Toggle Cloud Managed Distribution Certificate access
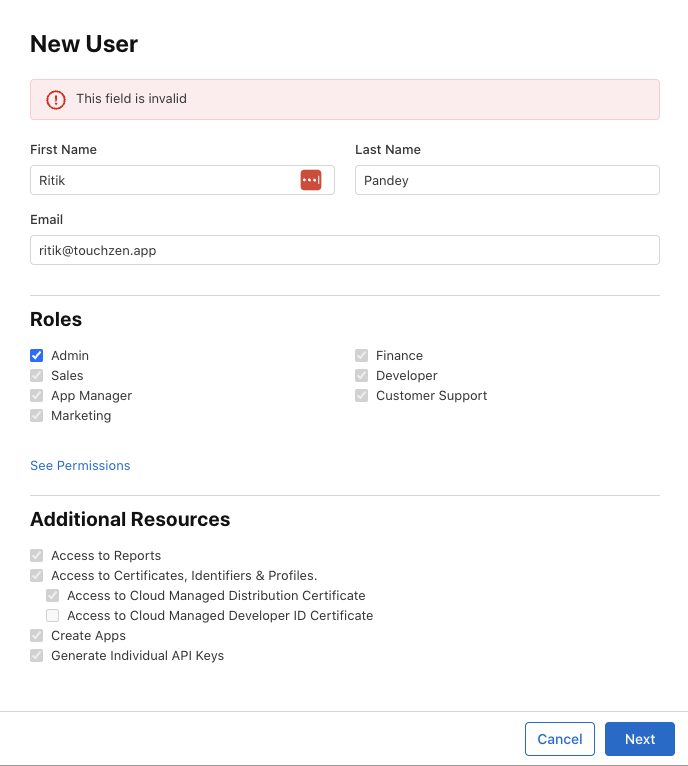 point(53,596)
